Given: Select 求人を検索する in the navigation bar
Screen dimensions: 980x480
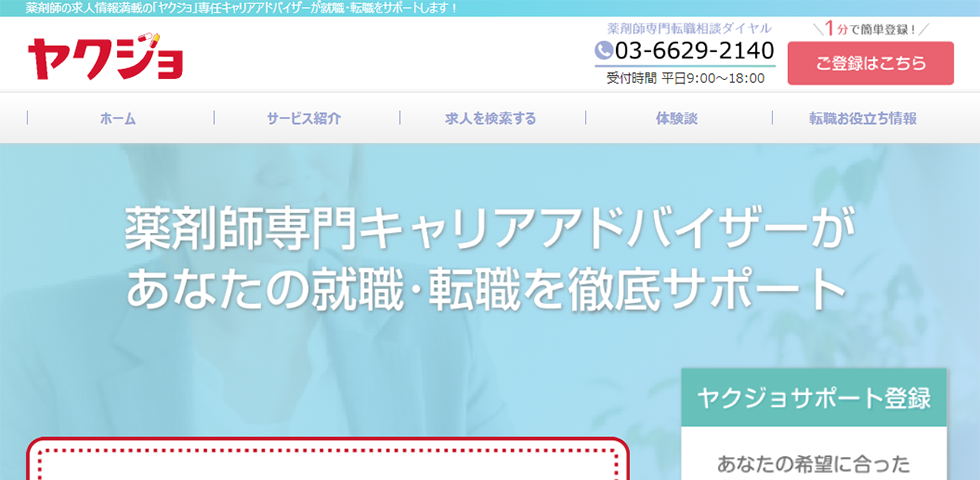Looking at the screenshot, I should (x=490, y=118).
